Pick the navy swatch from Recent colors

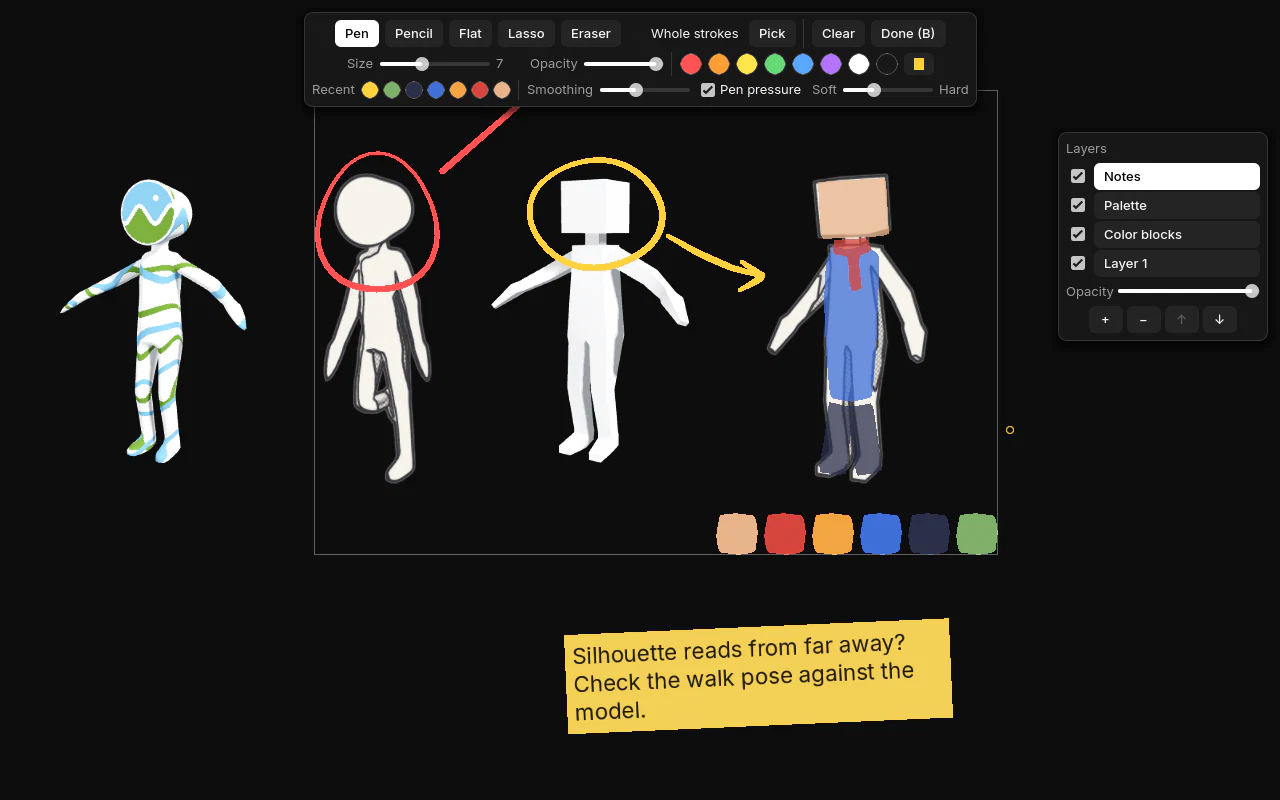click(414, 90)
